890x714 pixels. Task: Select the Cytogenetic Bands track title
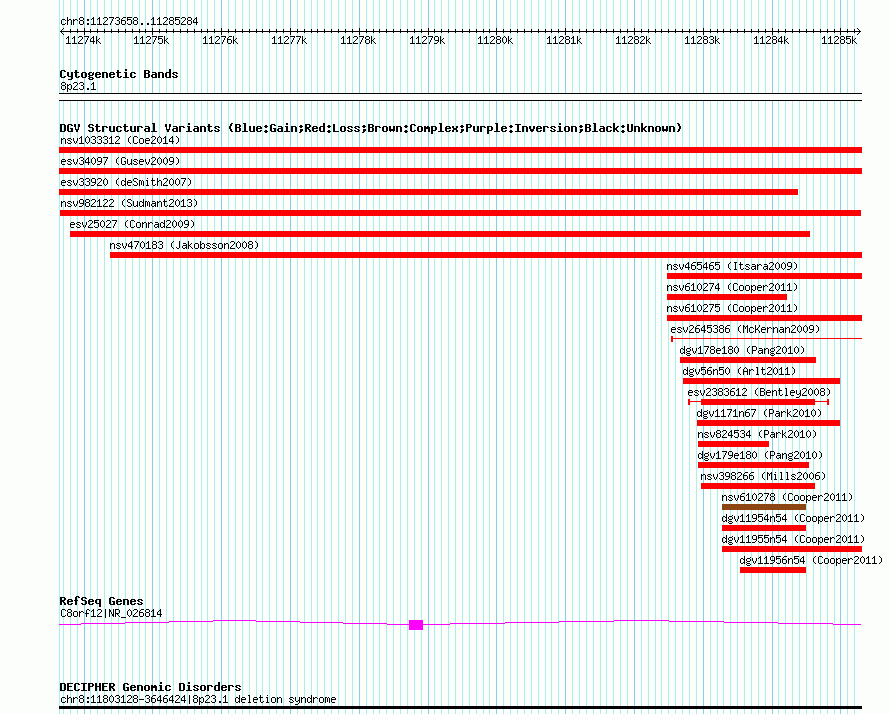119,74
